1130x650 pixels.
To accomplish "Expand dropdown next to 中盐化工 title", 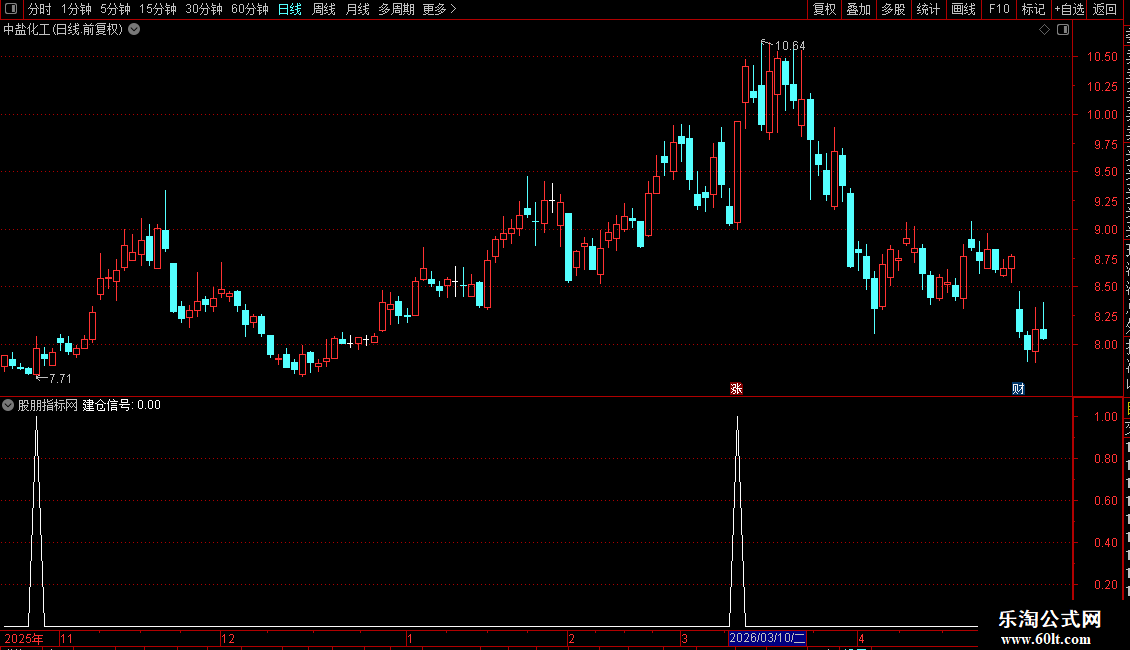I will pos(134,30).
